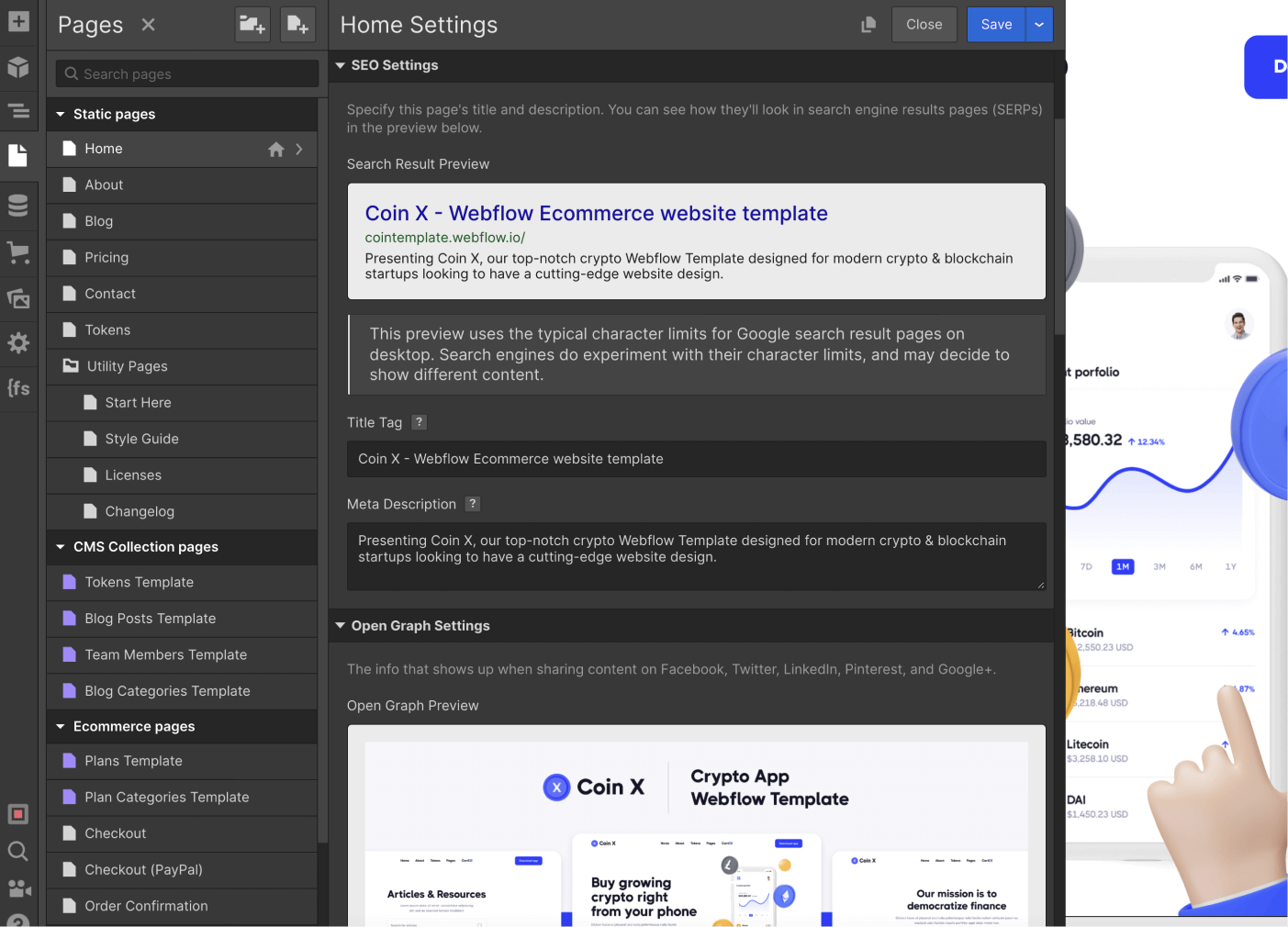Open the Search magnifier icon in the sidebar
1288x927 pixels.
coord(18,851)
